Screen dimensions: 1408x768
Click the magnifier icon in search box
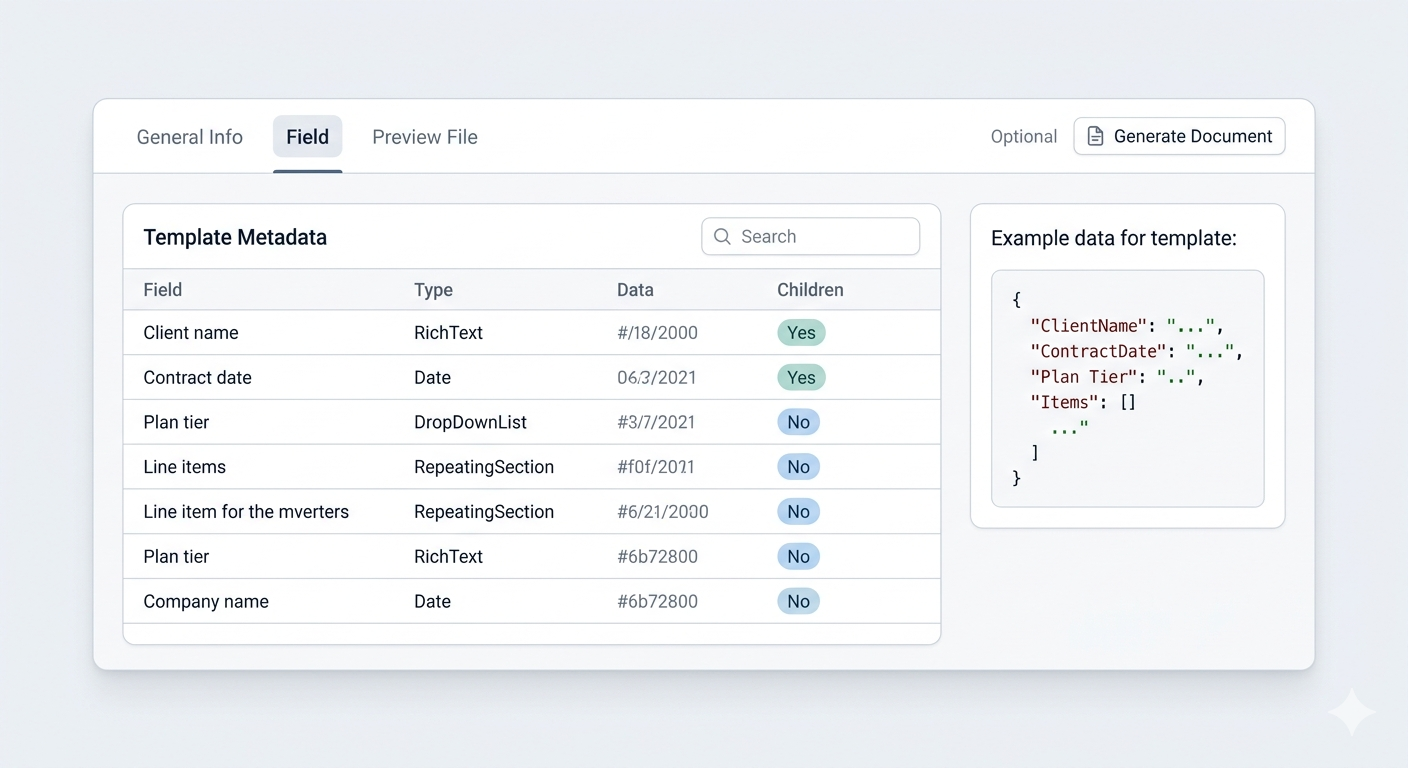coord(722,237)
